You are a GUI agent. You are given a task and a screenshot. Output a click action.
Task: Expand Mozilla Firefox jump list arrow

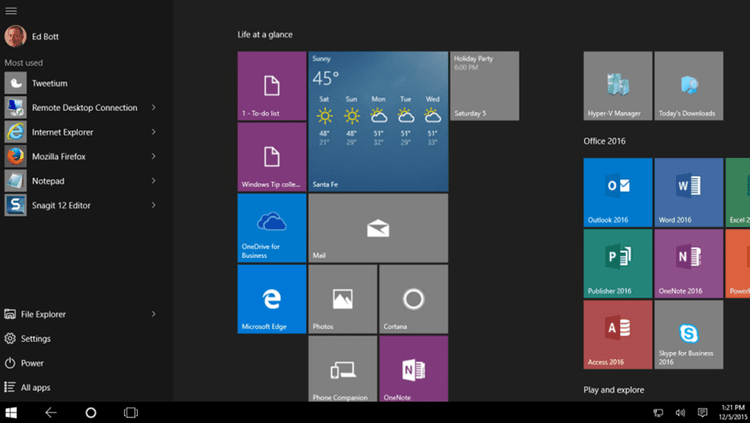click(154, 156)
